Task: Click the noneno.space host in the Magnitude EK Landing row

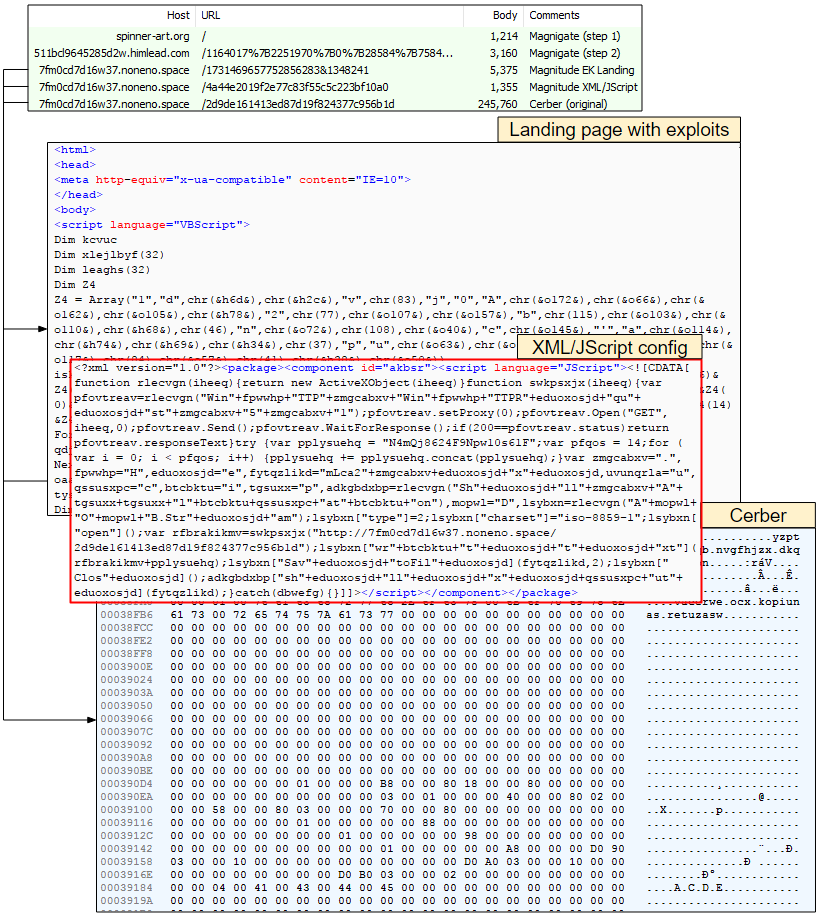Action: pos(114,70)
